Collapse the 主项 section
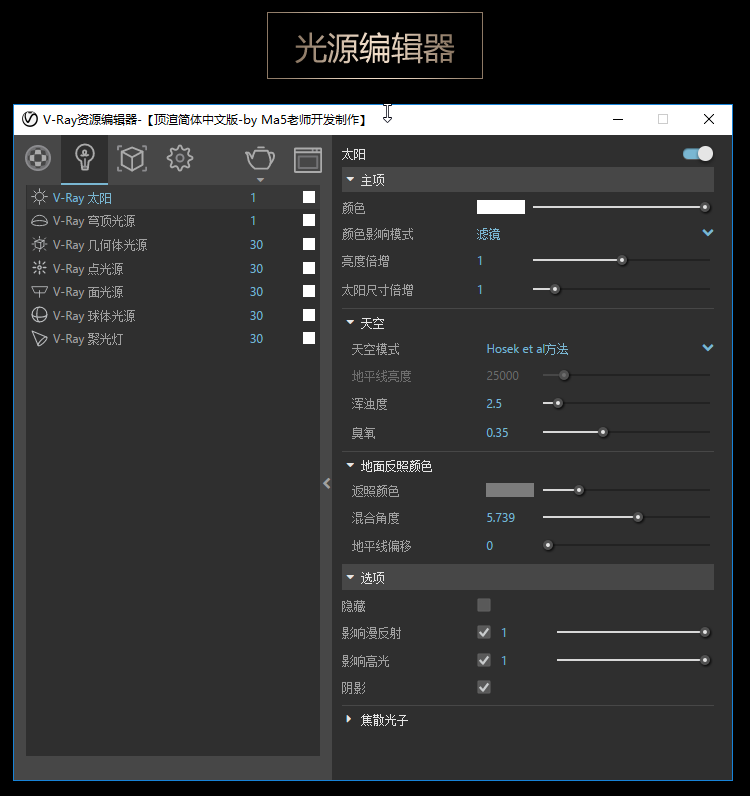The height and width of the screenshot is (796, 750). click(x=350, y=179)
